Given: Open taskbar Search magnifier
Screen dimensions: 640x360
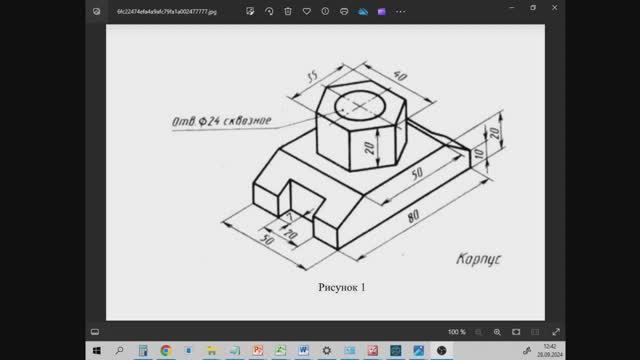Looking at the screenshot, I should click(119, 351).
